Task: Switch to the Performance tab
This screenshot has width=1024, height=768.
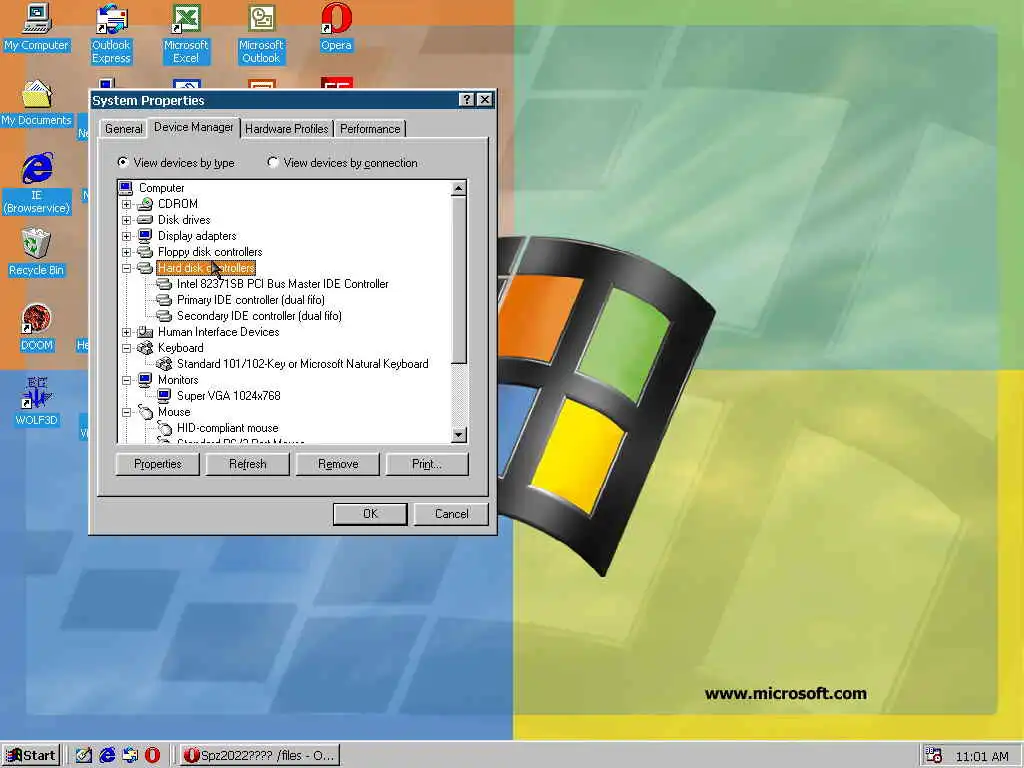Action: 370,129
